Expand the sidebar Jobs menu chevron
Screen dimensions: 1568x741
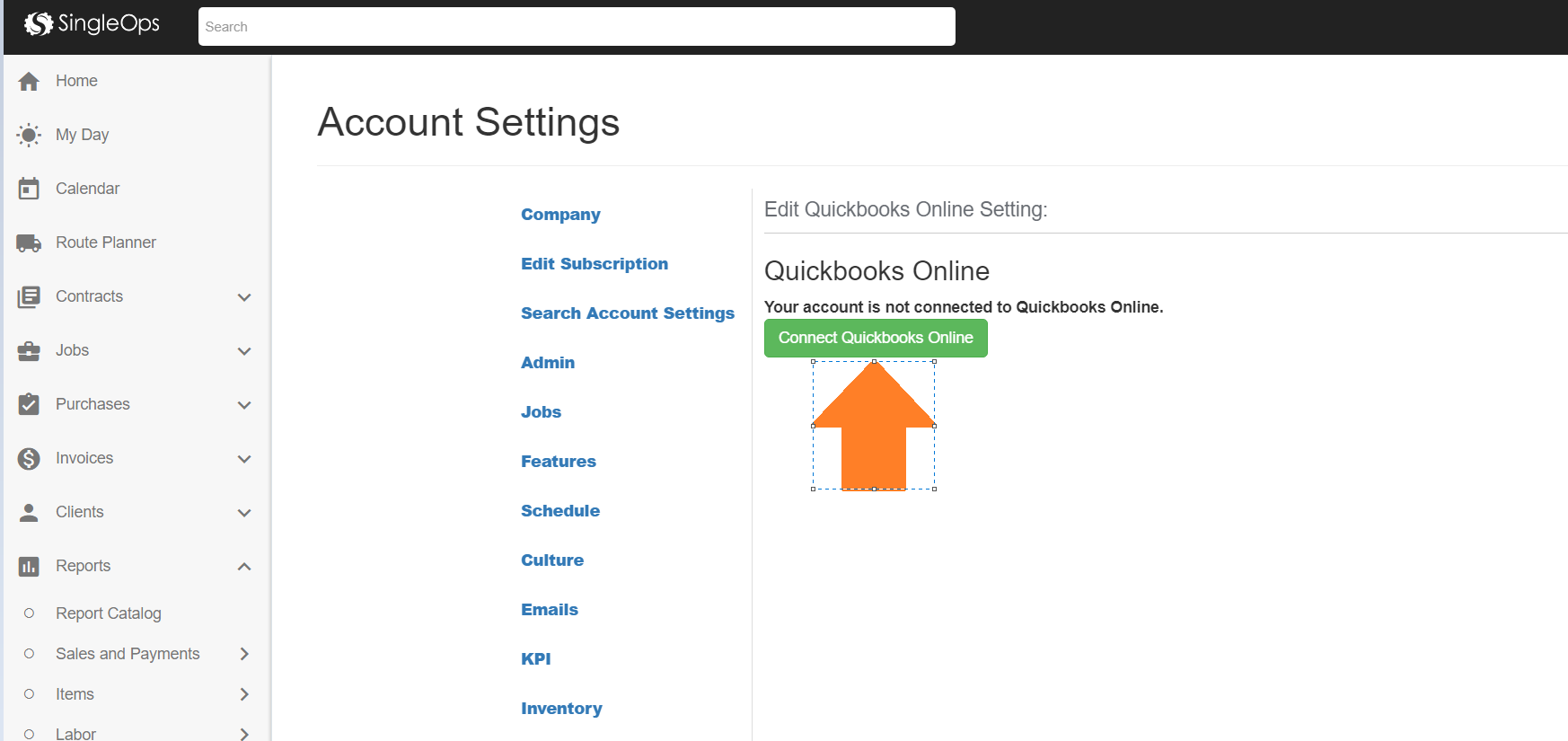[244, 351]
